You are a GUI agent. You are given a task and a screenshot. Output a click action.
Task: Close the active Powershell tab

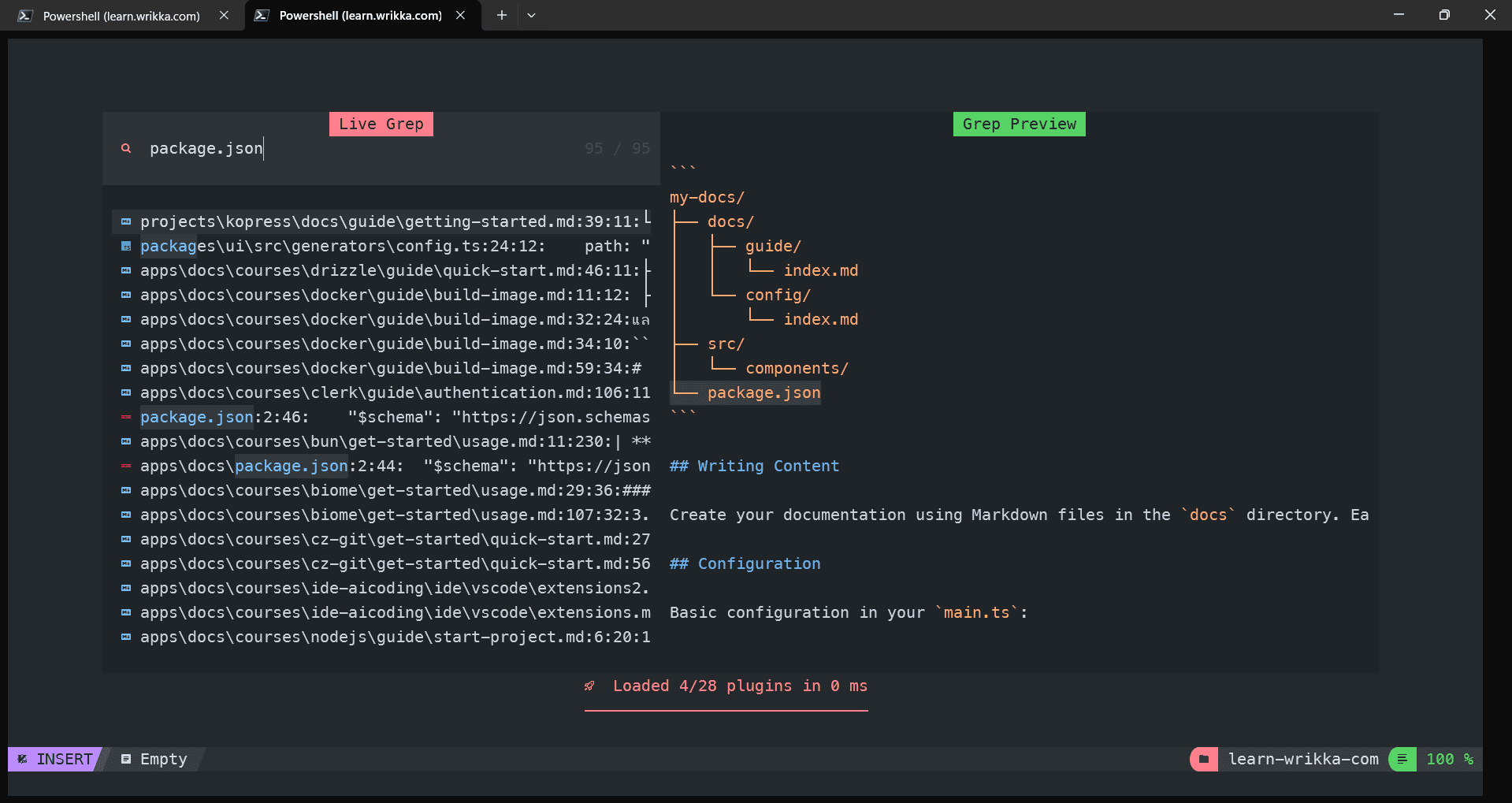[460, 16]
